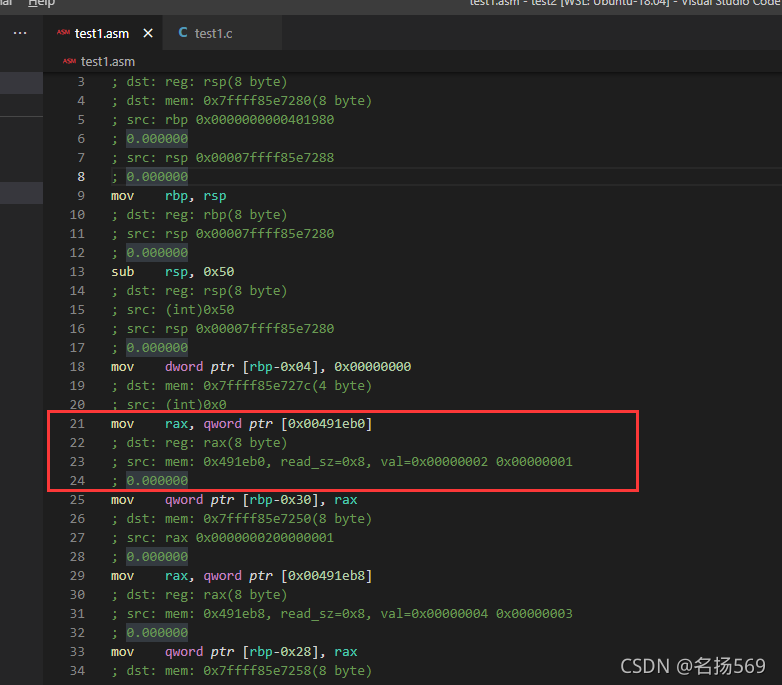Click 'mov dword ptr [rbp-0x04]' line
The image size is (782, 685).
pyautogui.click(x=261, y=367)
